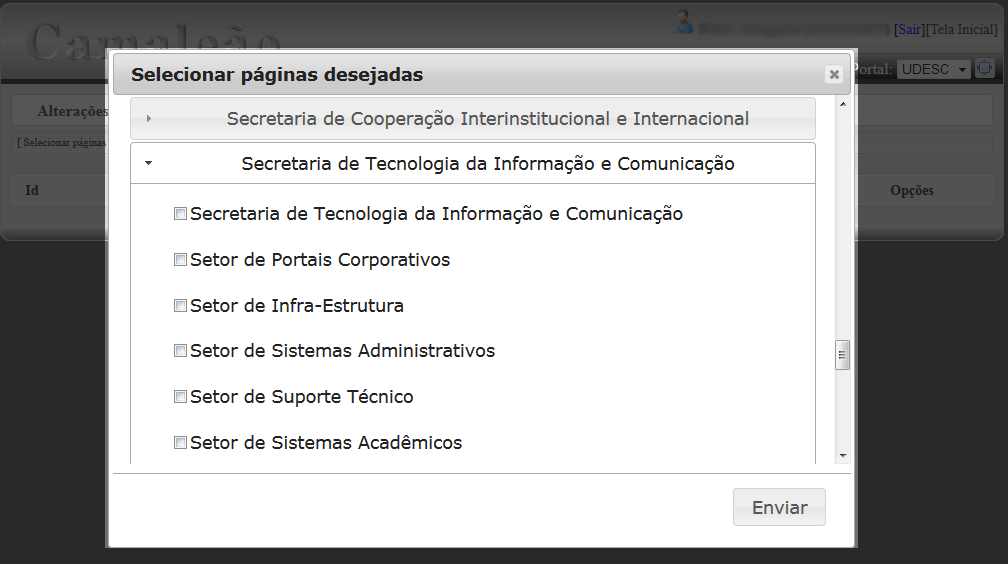Screen dimensions: 1008x564
Task: Check Setor de Infra-Estrutura
Action: click(181, 305)
